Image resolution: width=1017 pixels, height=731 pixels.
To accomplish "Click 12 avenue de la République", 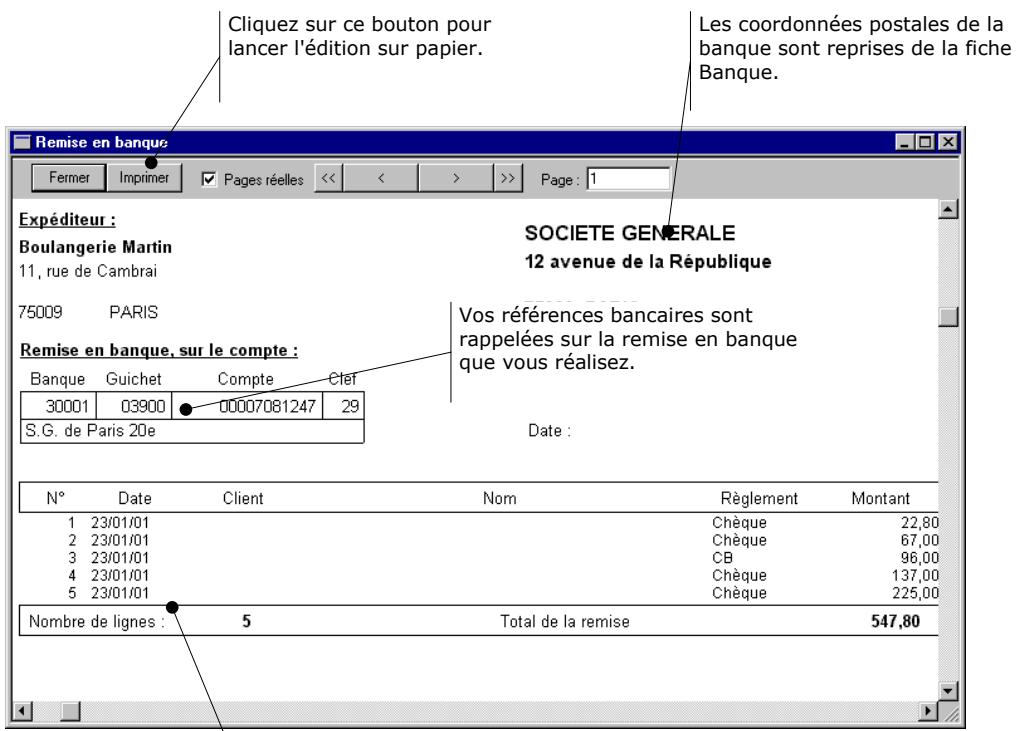I will coord(648,261).
